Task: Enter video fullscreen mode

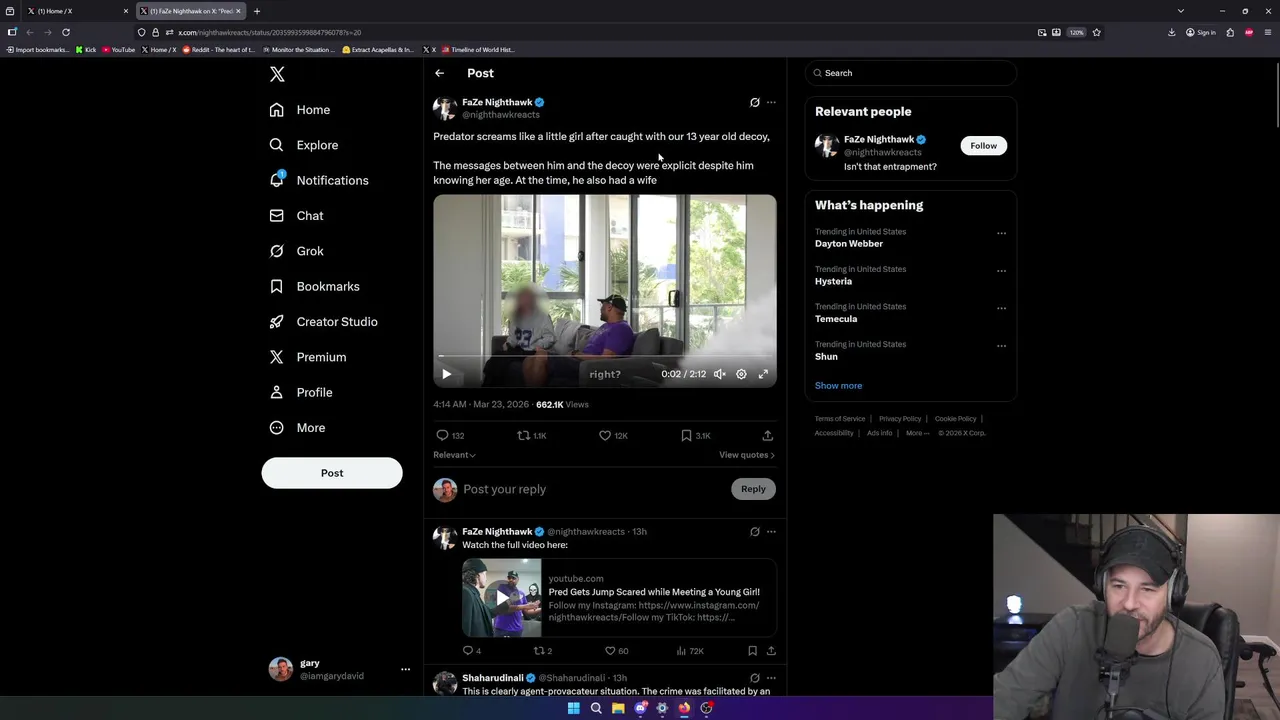Action: 763,374
